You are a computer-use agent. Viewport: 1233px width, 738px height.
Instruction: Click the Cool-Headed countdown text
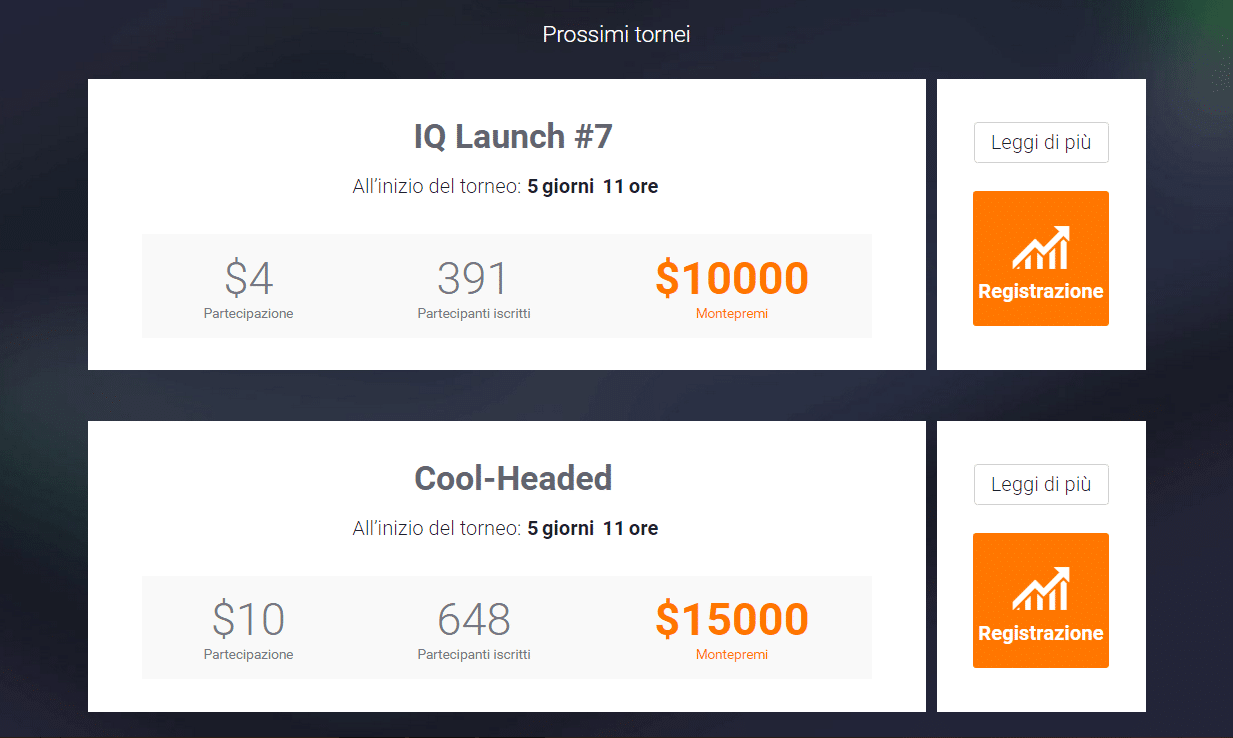point(505,529)
